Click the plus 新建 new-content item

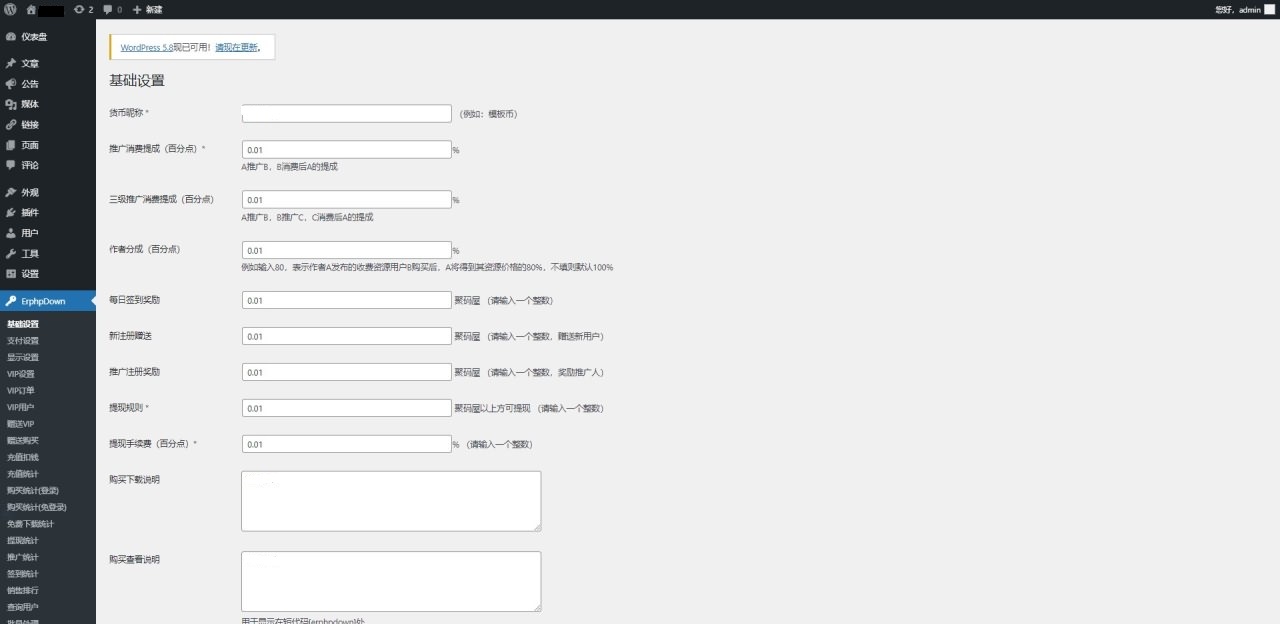click(147, 9)
